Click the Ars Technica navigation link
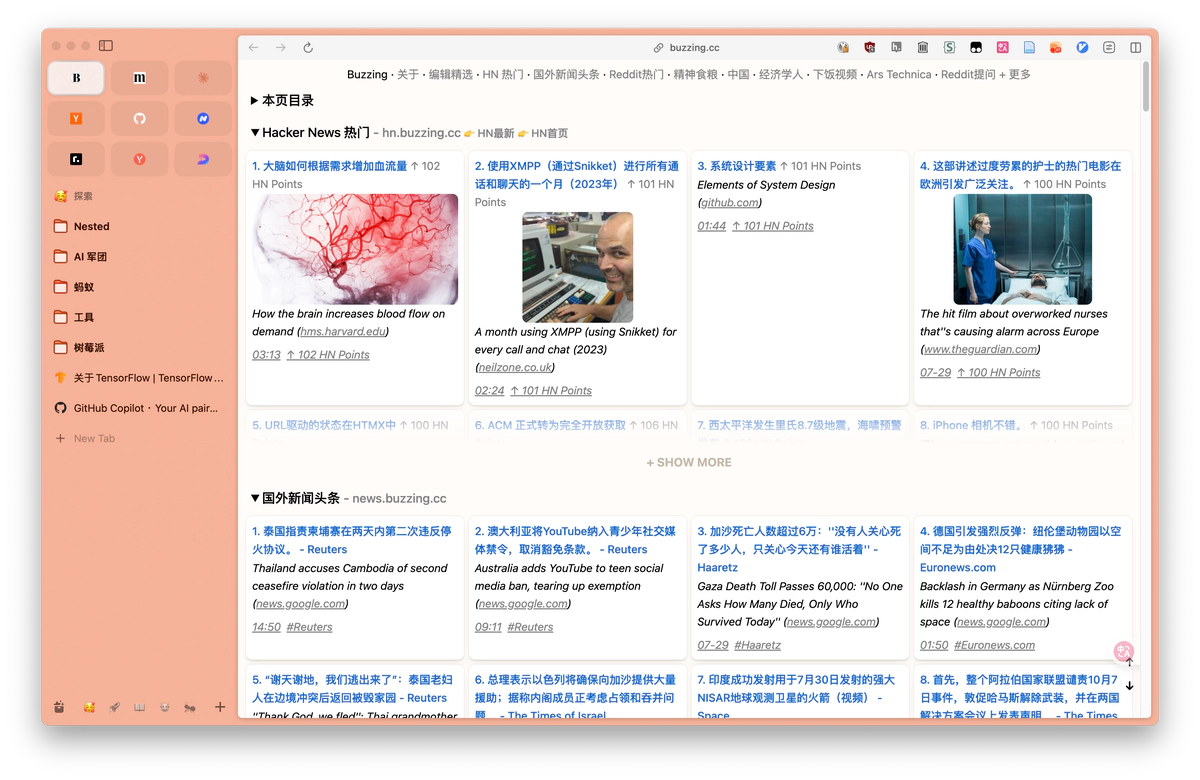 pos(898,75)
